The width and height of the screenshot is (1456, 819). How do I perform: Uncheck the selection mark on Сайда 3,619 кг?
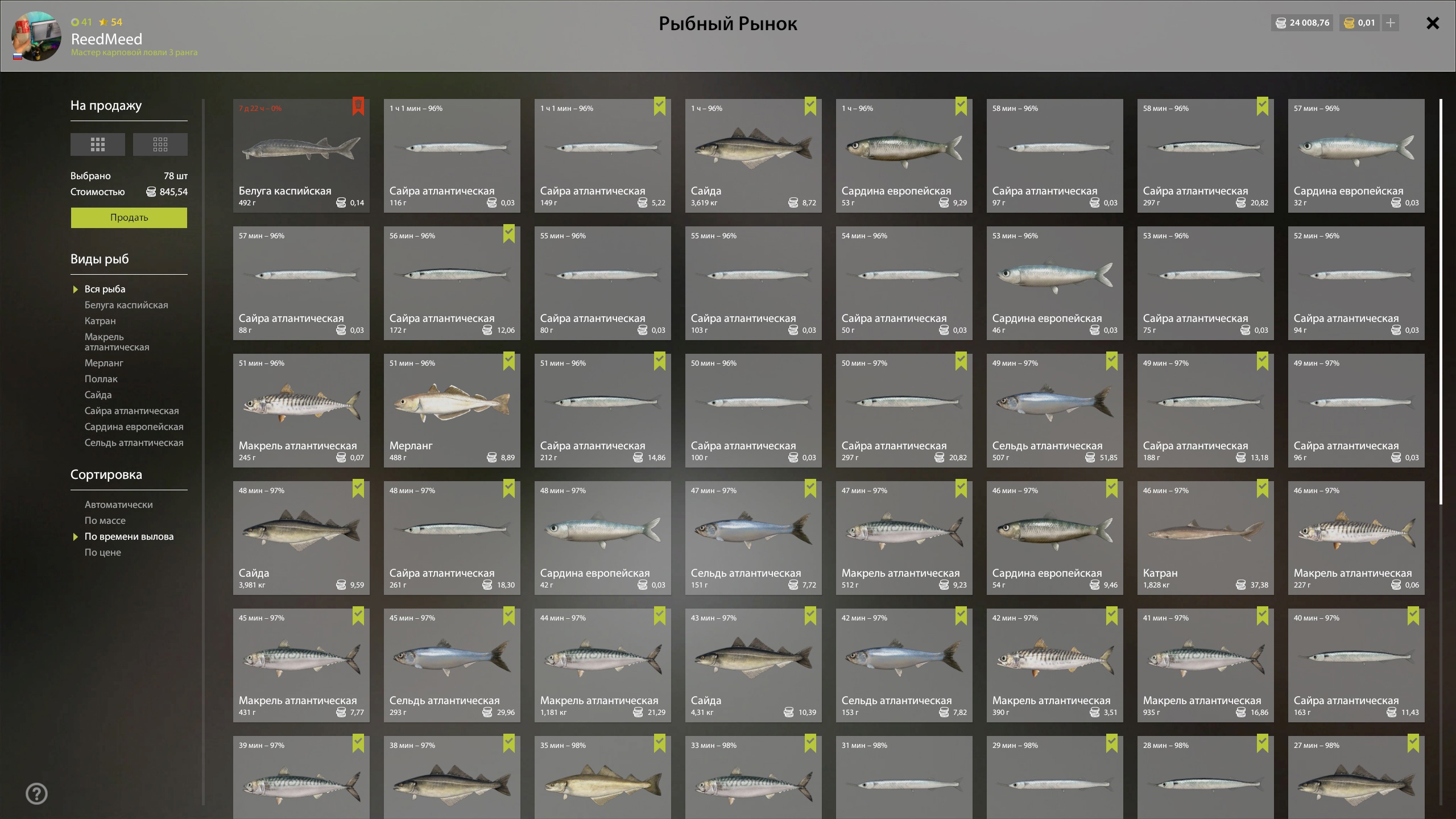pyautogui.click(x=810, y=106)
